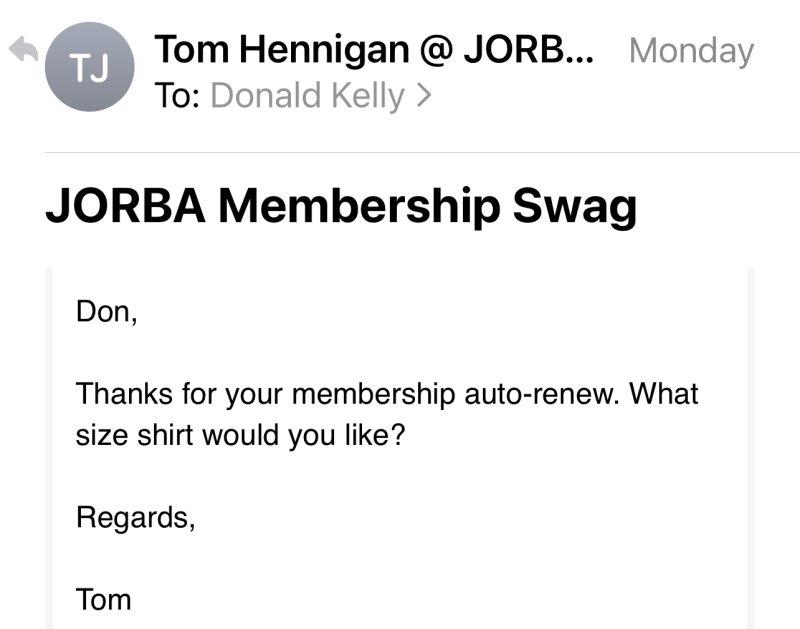Click the right edge bar of message body

coord(750,448)
